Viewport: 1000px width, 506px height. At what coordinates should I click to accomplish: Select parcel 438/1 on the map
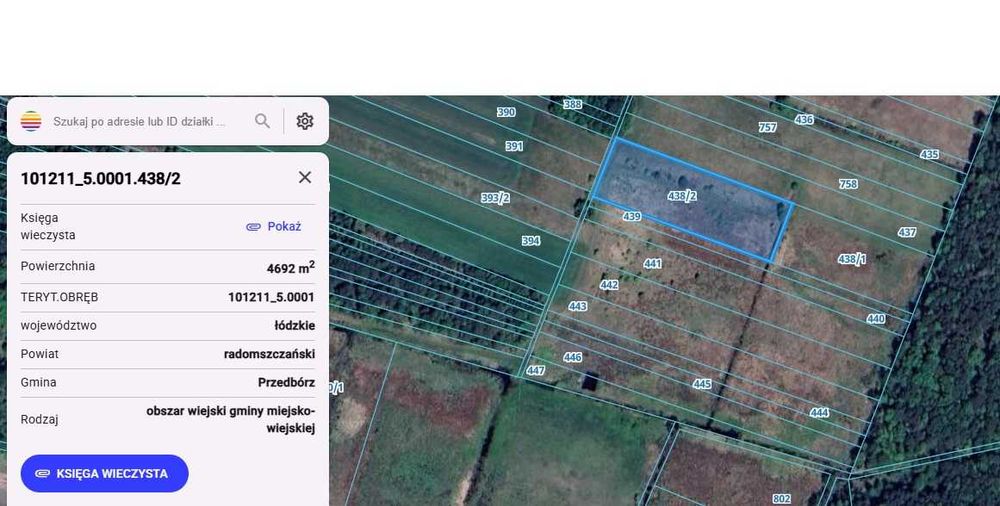pyautogui.click(x=852, y=259)
